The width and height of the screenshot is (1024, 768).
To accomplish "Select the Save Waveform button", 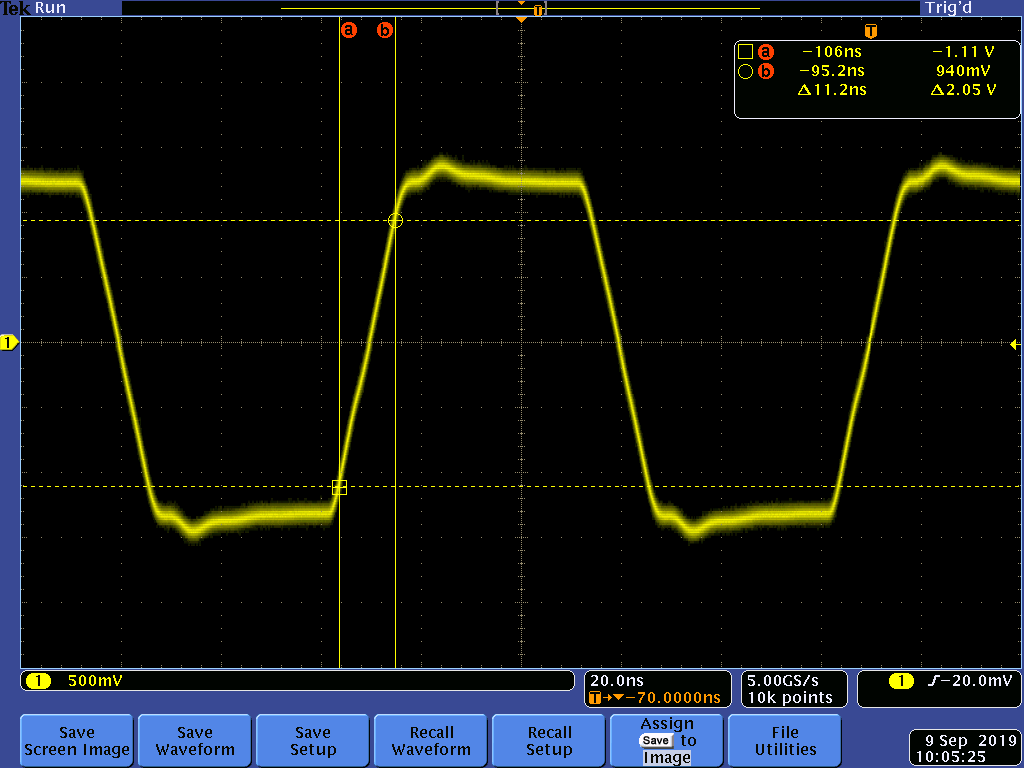I will pos(195,741).
